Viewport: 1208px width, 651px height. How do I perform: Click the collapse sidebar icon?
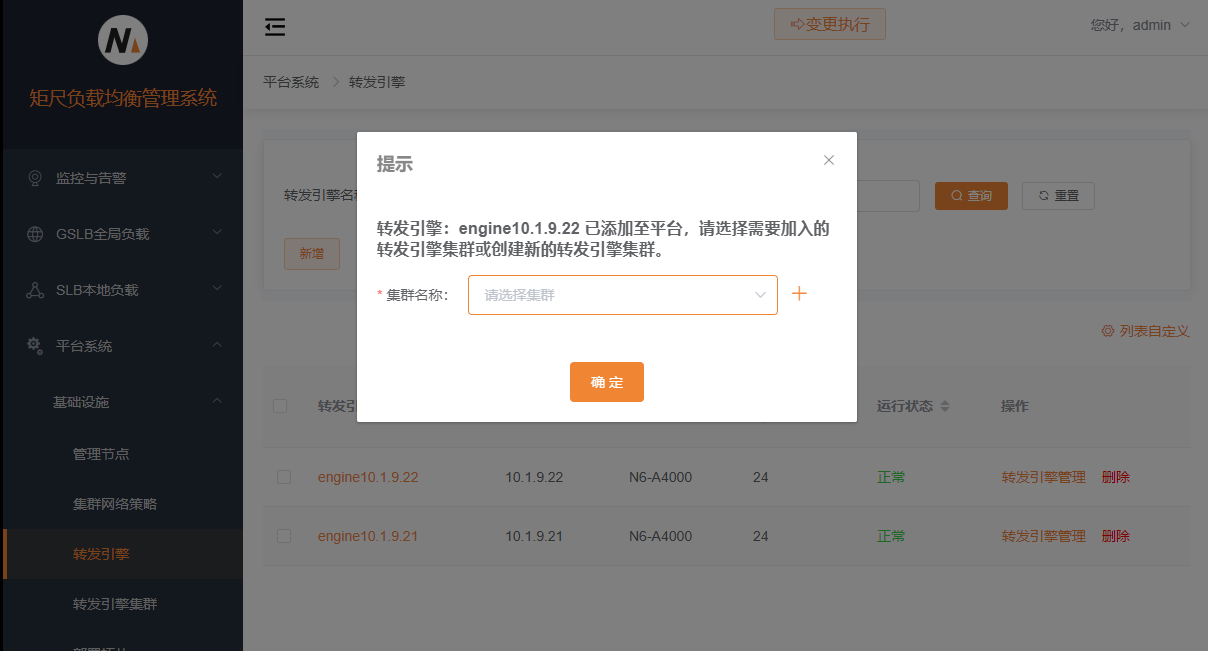275,27
